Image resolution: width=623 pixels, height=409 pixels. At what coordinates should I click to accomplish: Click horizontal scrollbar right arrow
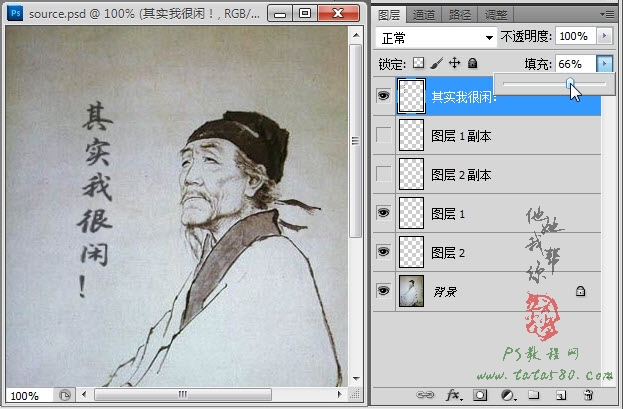click(339, 395)
